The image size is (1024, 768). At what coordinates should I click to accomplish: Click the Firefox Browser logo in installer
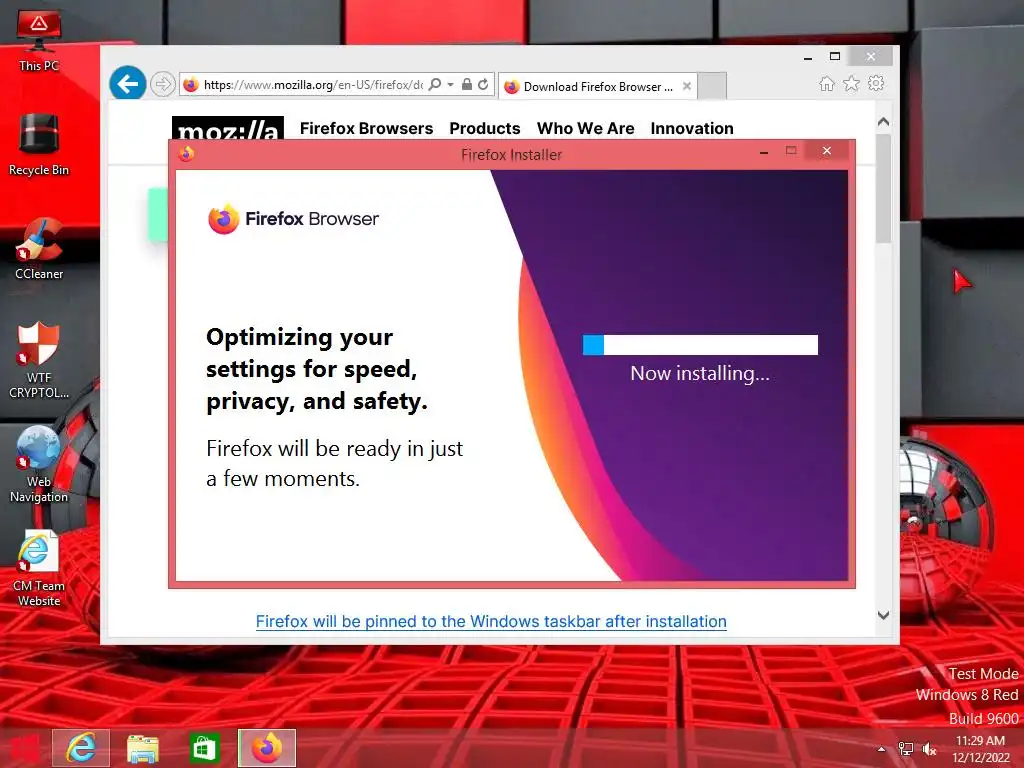(x=293, y=219)
